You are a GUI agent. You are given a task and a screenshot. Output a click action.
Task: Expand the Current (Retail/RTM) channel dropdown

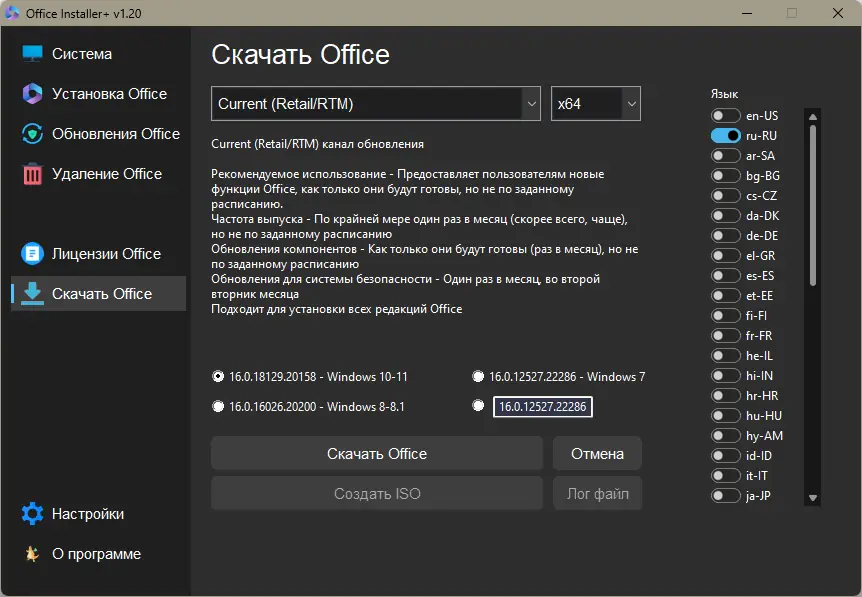[x=376, y=104]
